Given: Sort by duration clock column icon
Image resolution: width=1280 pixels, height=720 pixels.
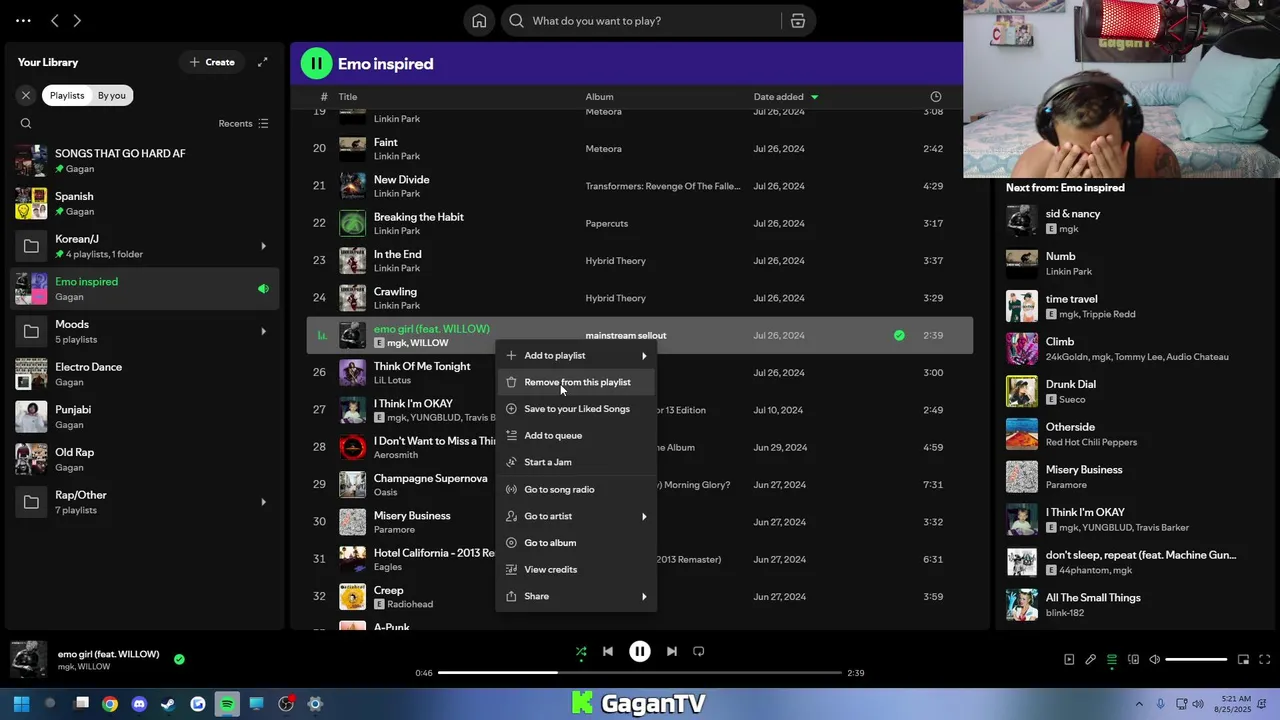Looking at the screenshot, I should (x=935, y=97).
